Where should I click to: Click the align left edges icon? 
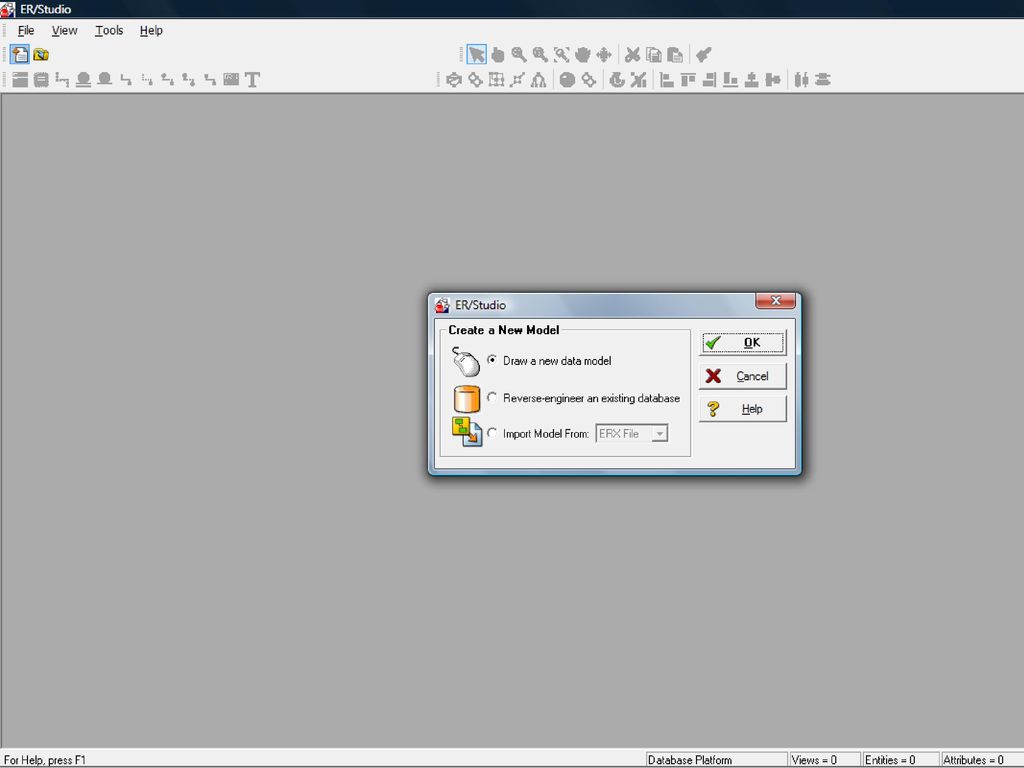667,80
